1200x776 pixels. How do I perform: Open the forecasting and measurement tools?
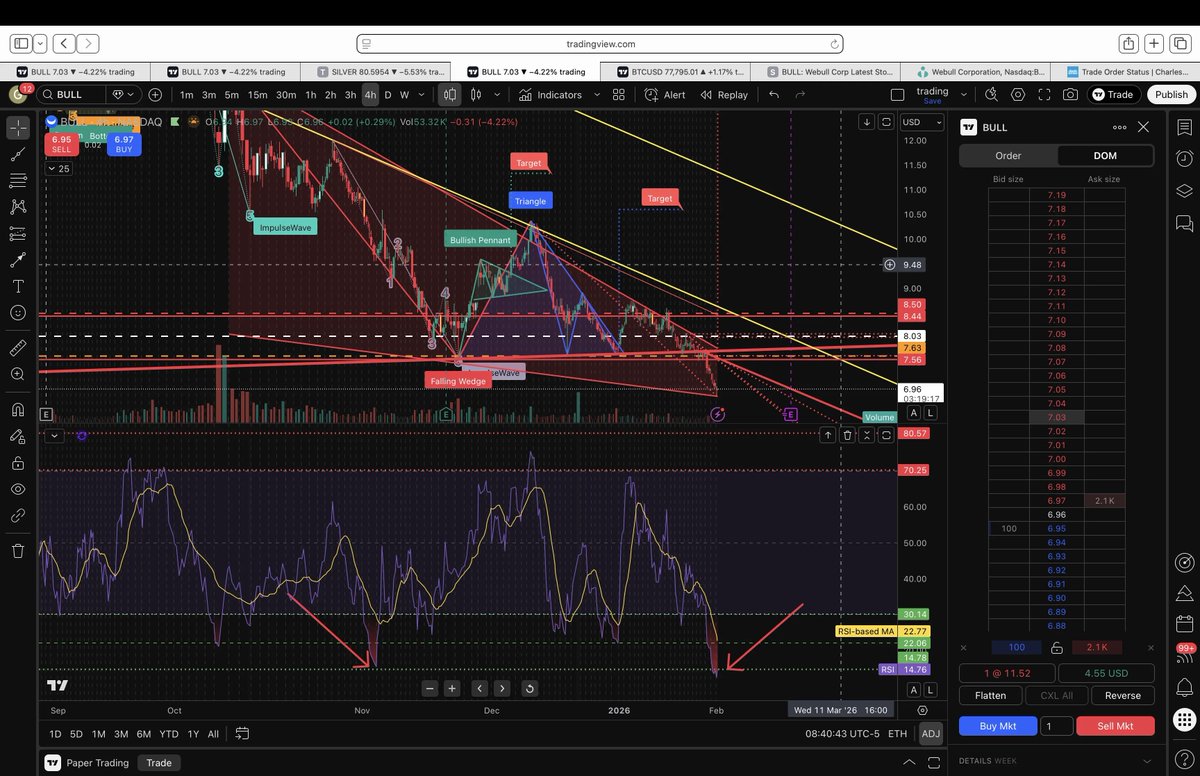tap(18, 233)
